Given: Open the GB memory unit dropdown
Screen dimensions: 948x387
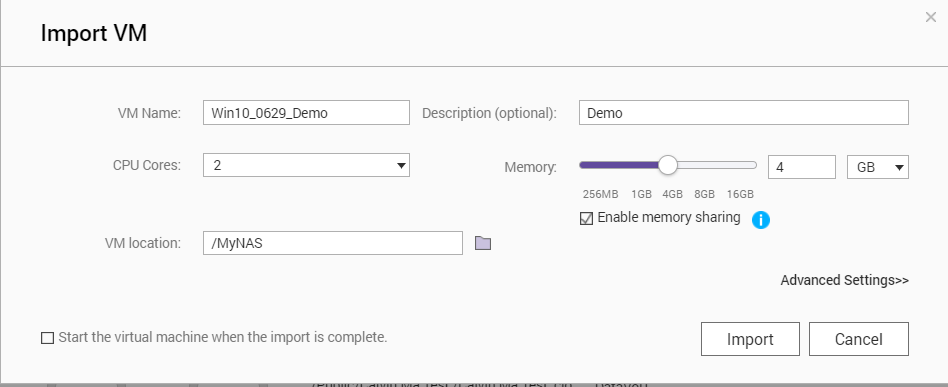Looking at the screenshot, I should coord(878,167).
